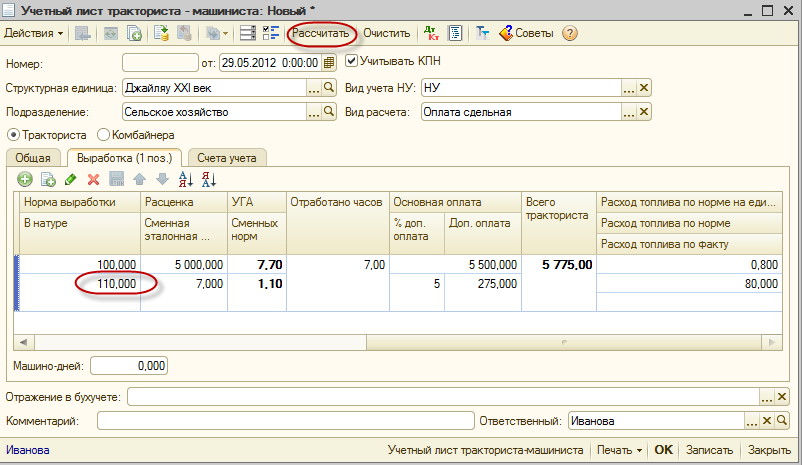
Task: Switch to the Общая tab
Action: (34, 157)
